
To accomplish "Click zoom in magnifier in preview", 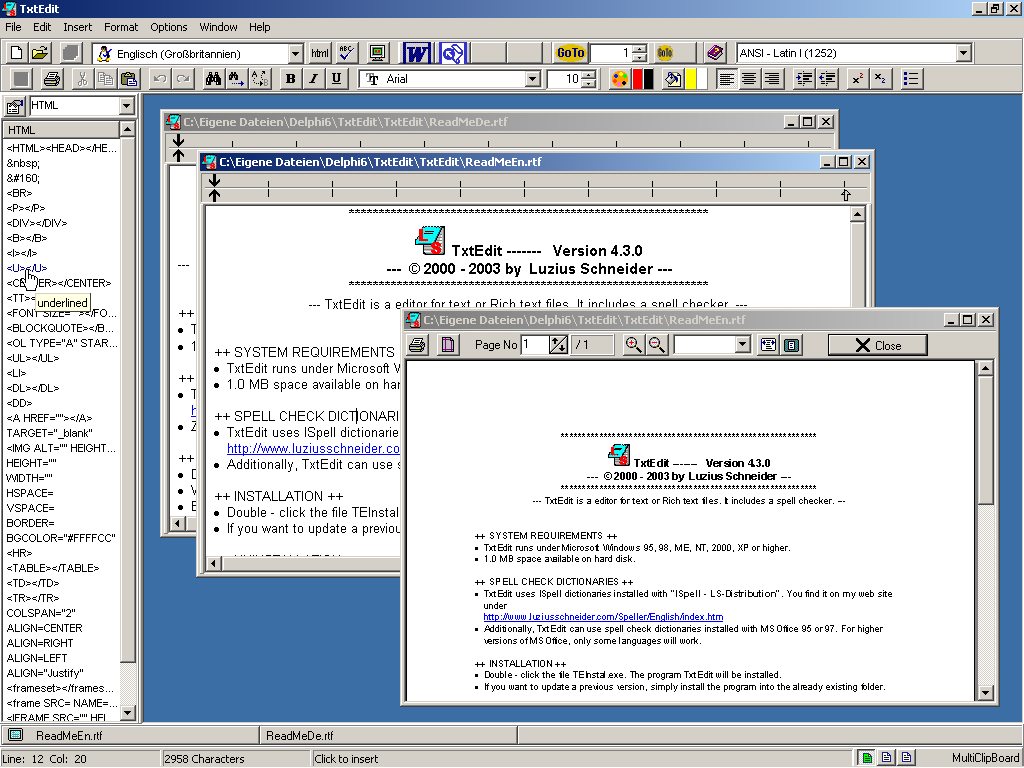I will coord(633,345).
